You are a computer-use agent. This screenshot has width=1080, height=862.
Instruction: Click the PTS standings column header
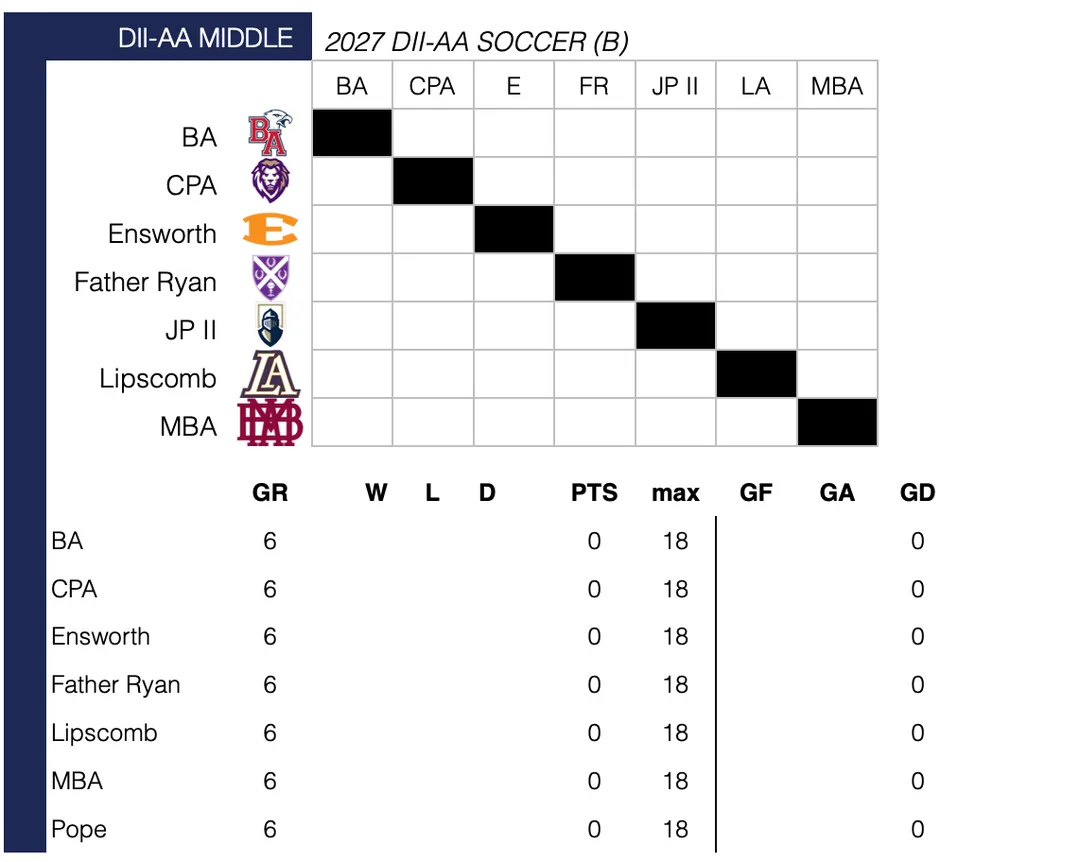(x=594, y=493)
